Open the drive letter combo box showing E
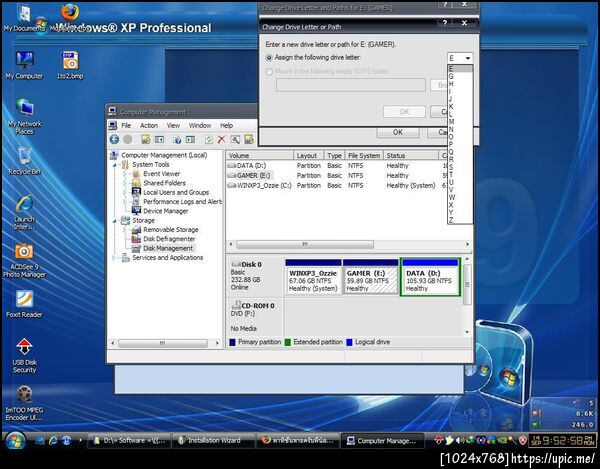The height and width of the screenshot is (469, 600). (460, 58)
